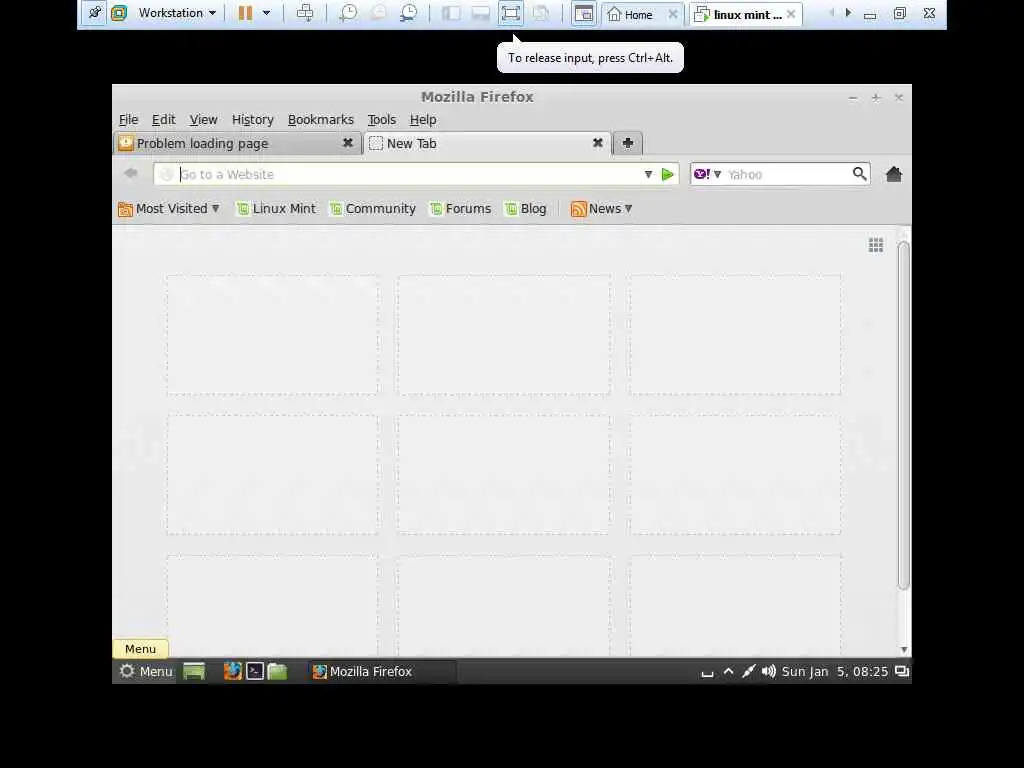Viewport: 1024px width, 768px height.
Task: Launch Terminal from panel launcher
Action: tap(255, 671)
